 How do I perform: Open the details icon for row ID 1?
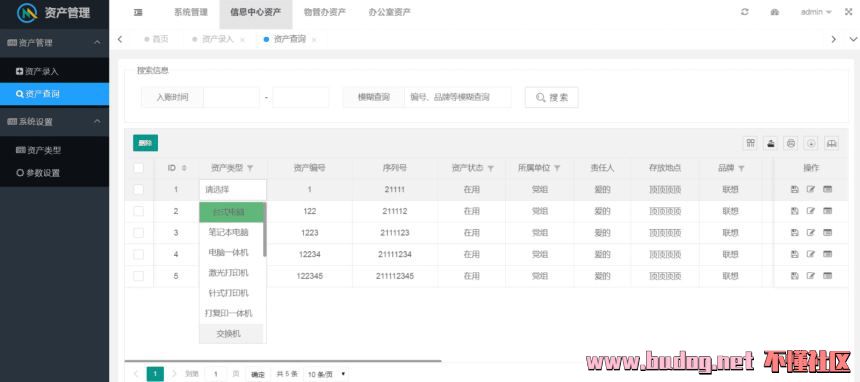(x=827, y=189)
